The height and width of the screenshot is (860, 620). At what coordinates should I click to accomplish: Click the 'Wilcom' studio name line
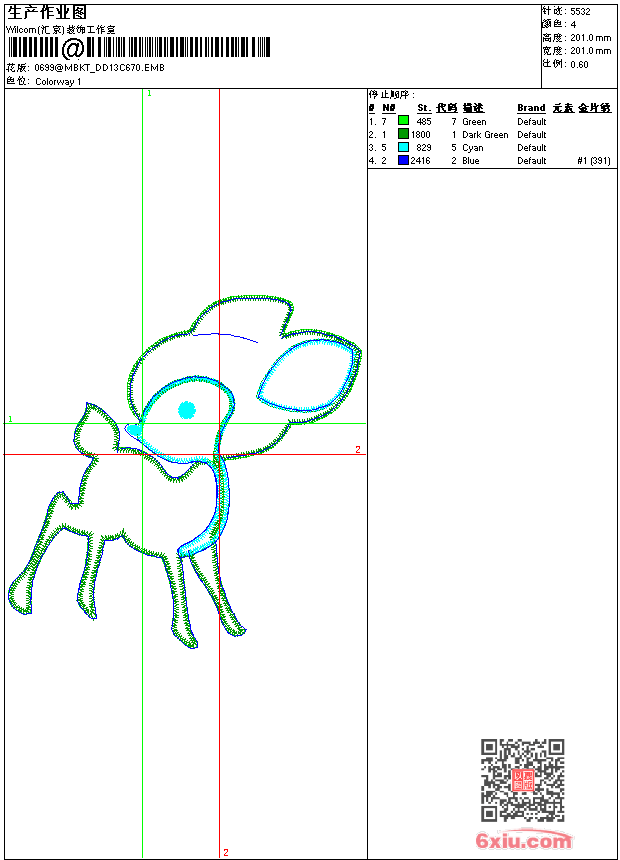click(x=61, y=30)
